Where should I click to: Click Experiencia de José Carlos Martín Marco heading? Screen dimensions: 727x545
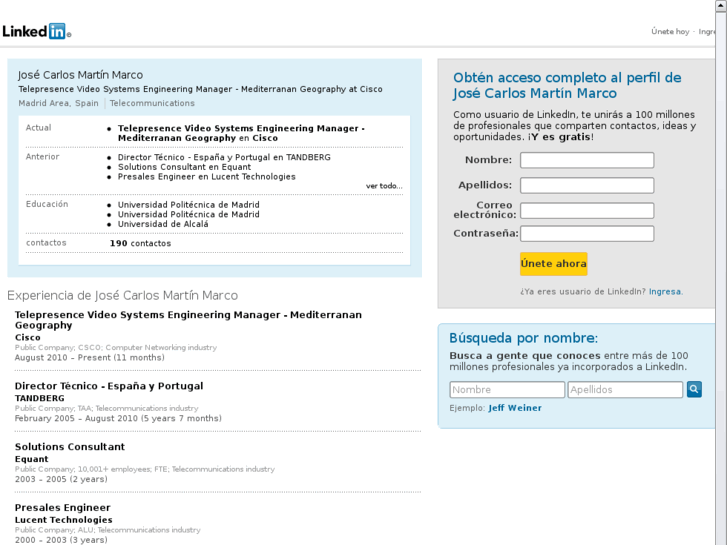pyautogui.click(x=122, y=295)
